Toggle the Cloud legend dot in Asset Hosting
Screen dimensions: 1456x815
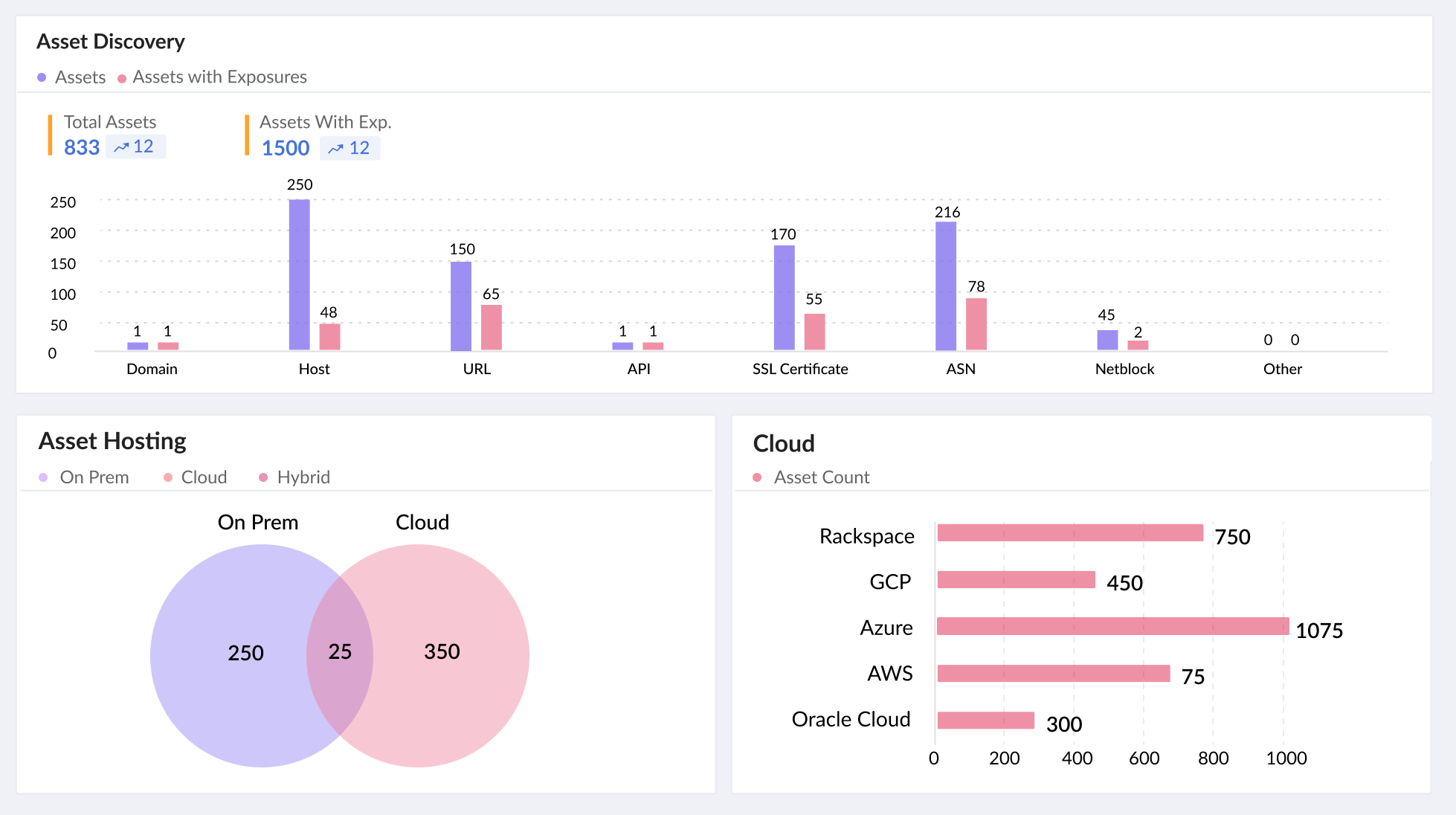[168, 477]
